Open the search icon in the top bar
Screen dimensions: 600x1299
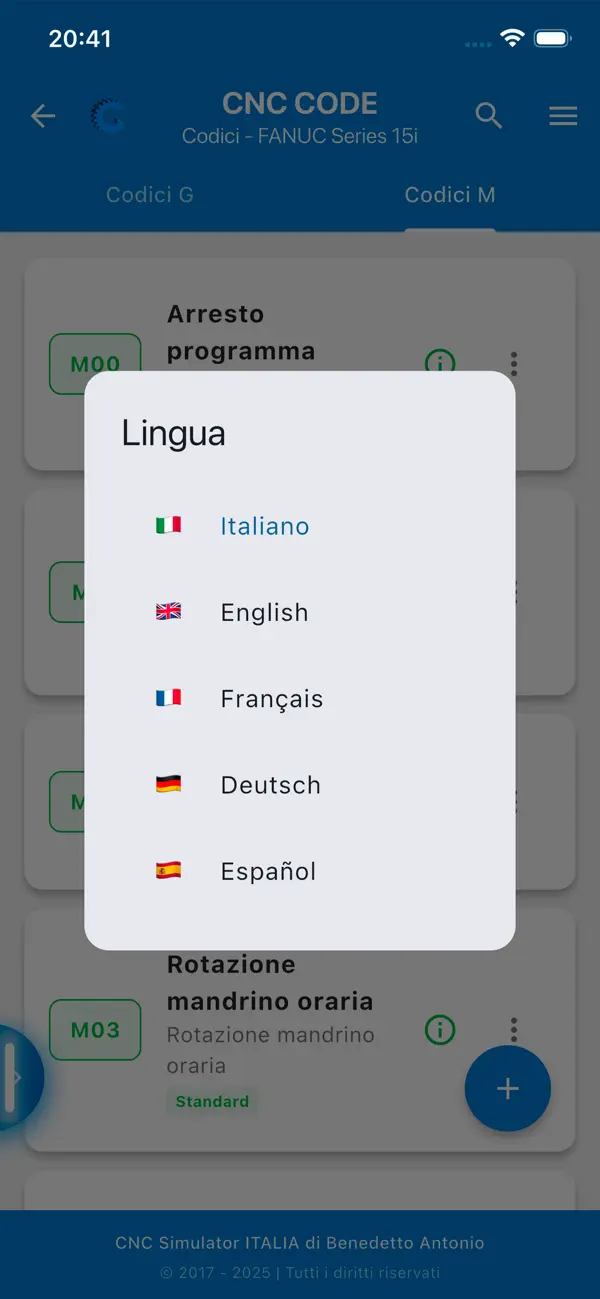489,116
